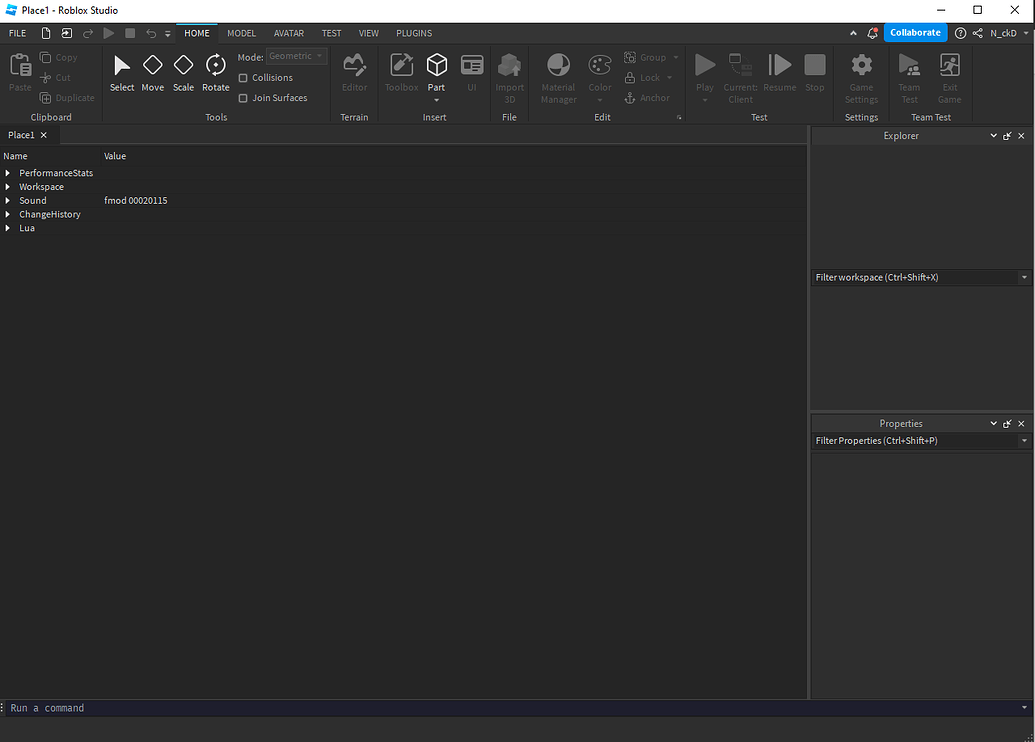Open Explorer panel chevron menu
1035x742 pixels.
[x=993, y=136]
